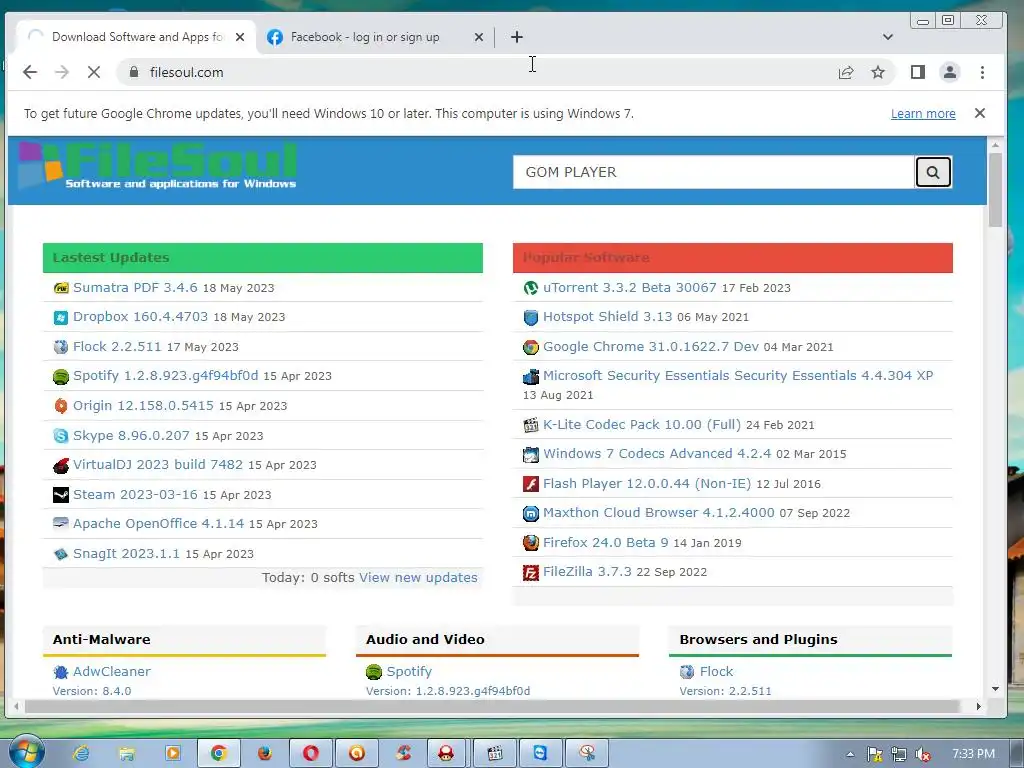This screenshot has width=1024, height=768.
Task: Click the vertical scrollbar down arrow
Action: pos(995,689)
